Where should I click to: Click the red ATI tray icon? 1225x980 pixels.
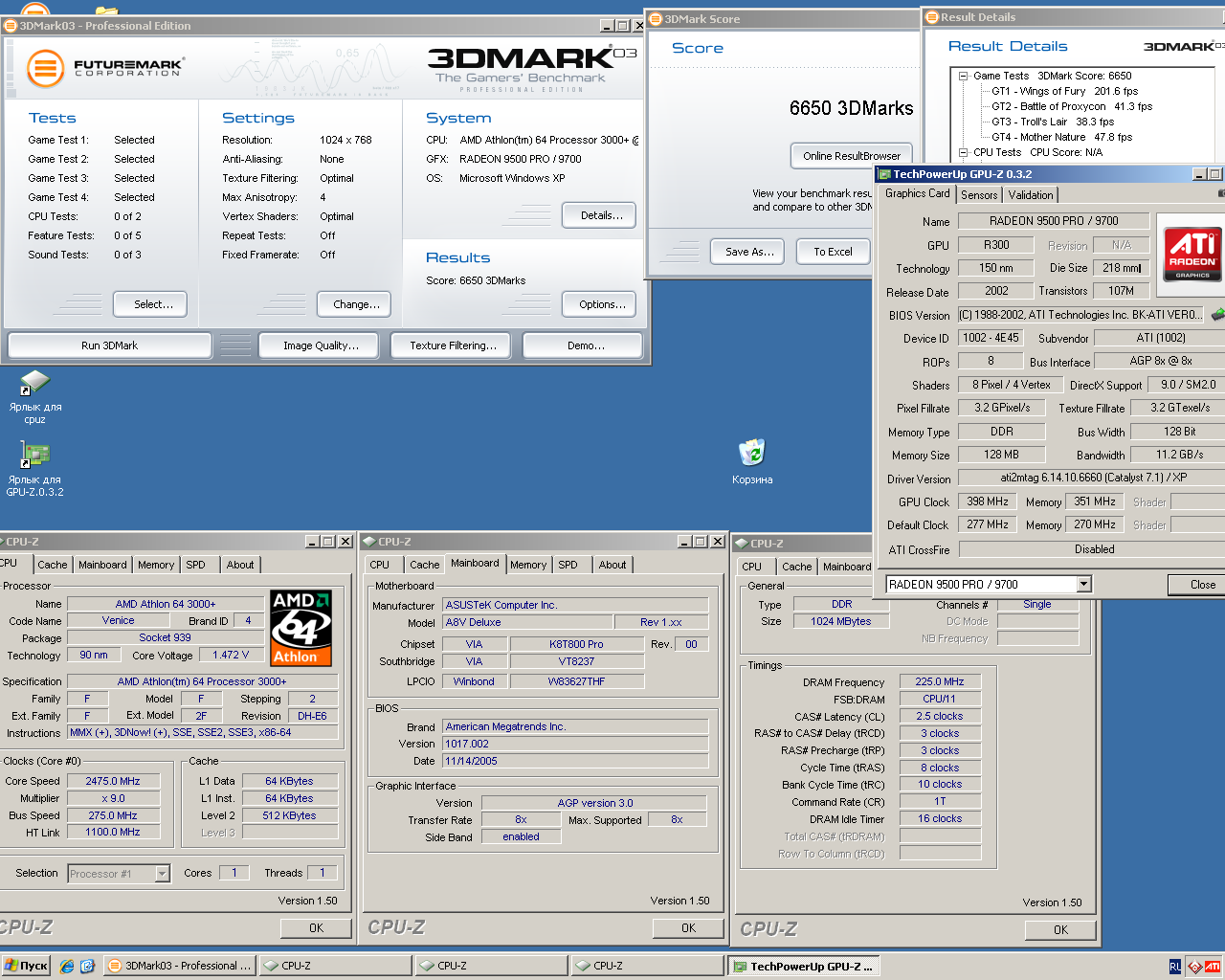pyautogui.click(x=1212, y=967)
